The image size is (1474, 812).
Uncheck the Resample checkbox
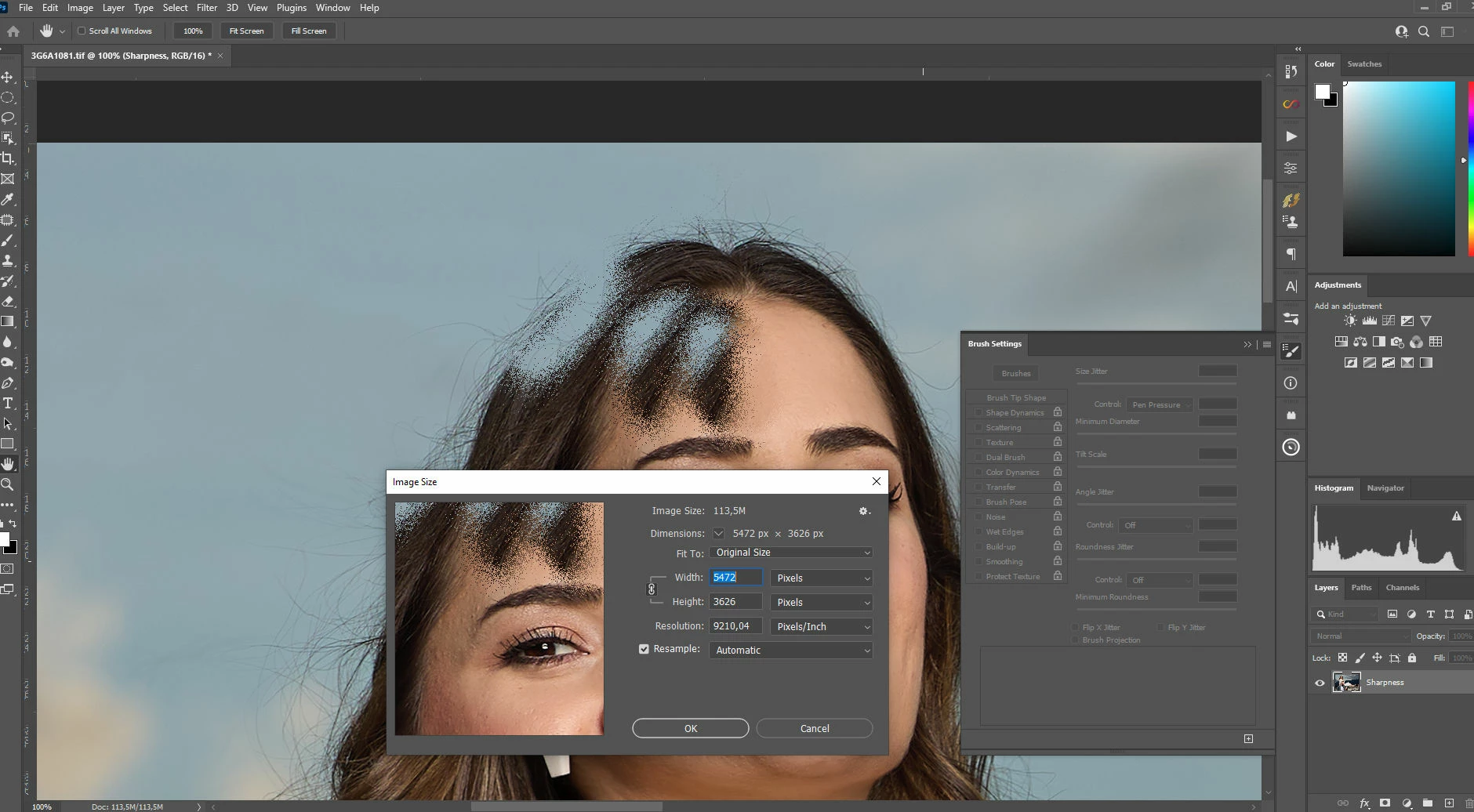pyautogui.click(x=644, y=649)
